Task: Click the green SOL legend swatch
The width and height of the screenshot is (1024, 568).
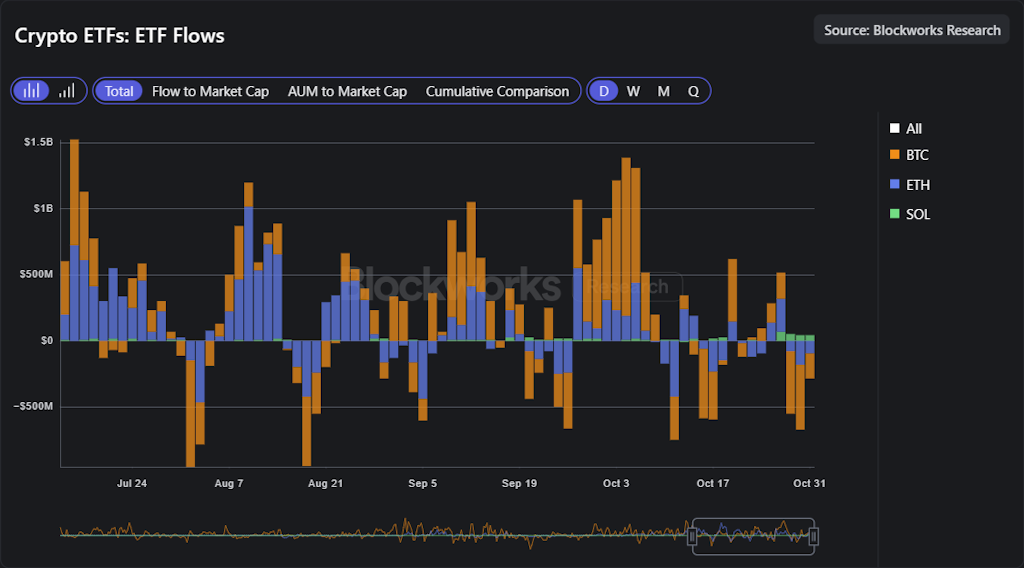Action: click(x=894, y=214)
